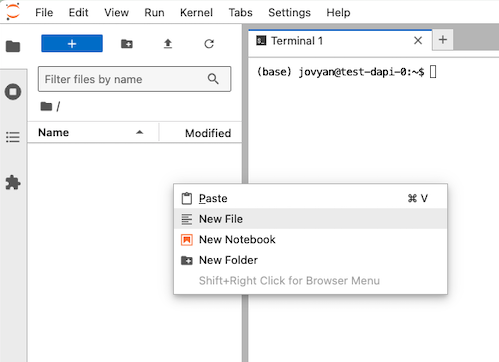Open the Settings menu
The image size is (499, 362).
coord(289,12)
